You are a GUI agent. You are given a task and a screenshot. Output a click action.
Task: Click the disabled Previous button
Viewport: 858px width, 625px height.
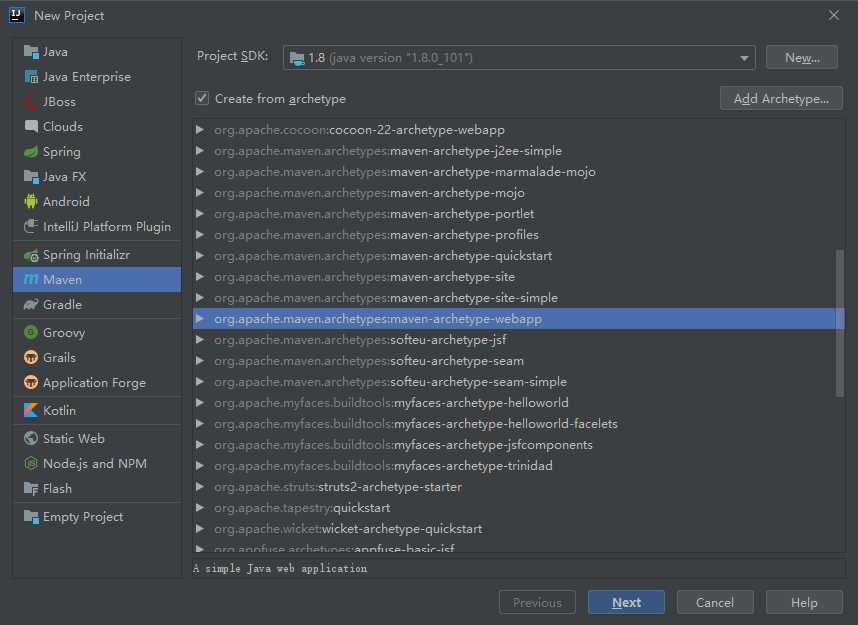coord(537,603)
